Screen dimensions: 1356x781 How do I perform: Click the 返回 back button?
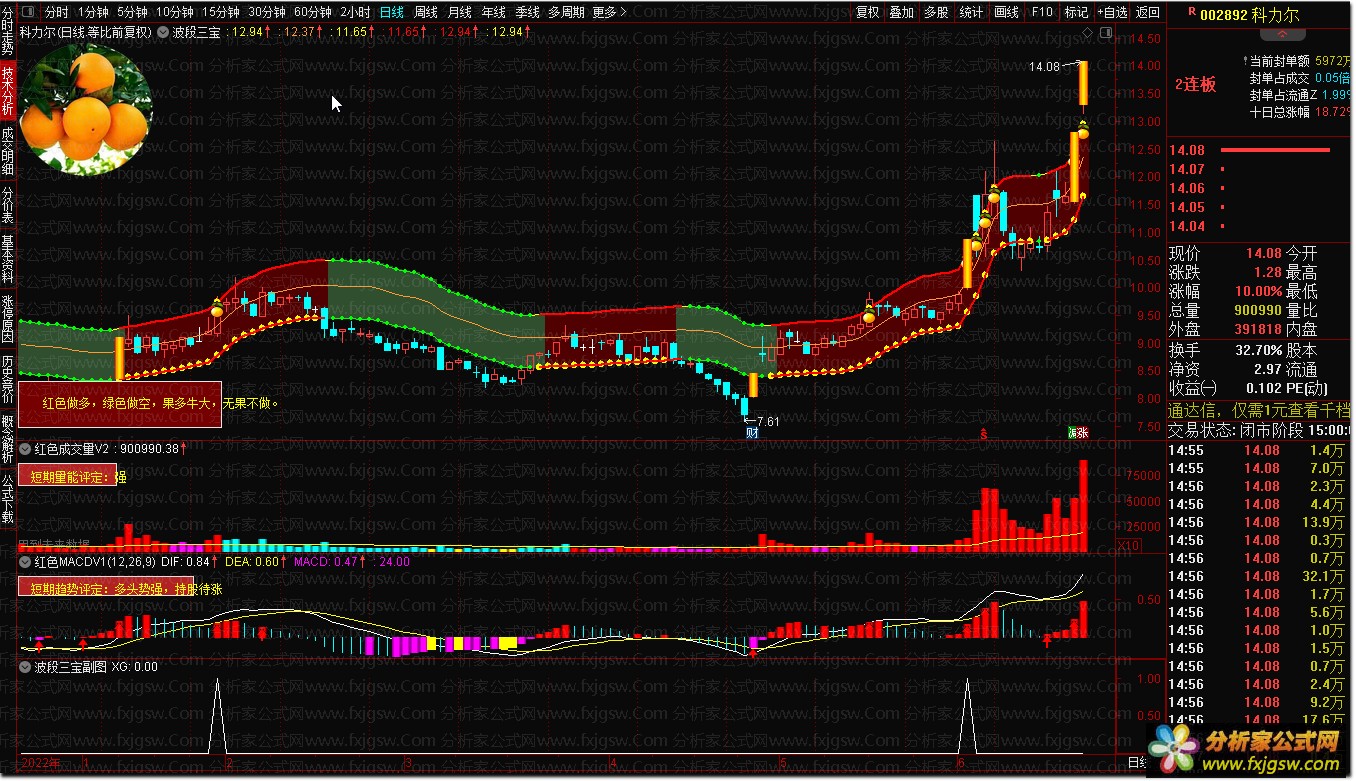[1148, 12]
